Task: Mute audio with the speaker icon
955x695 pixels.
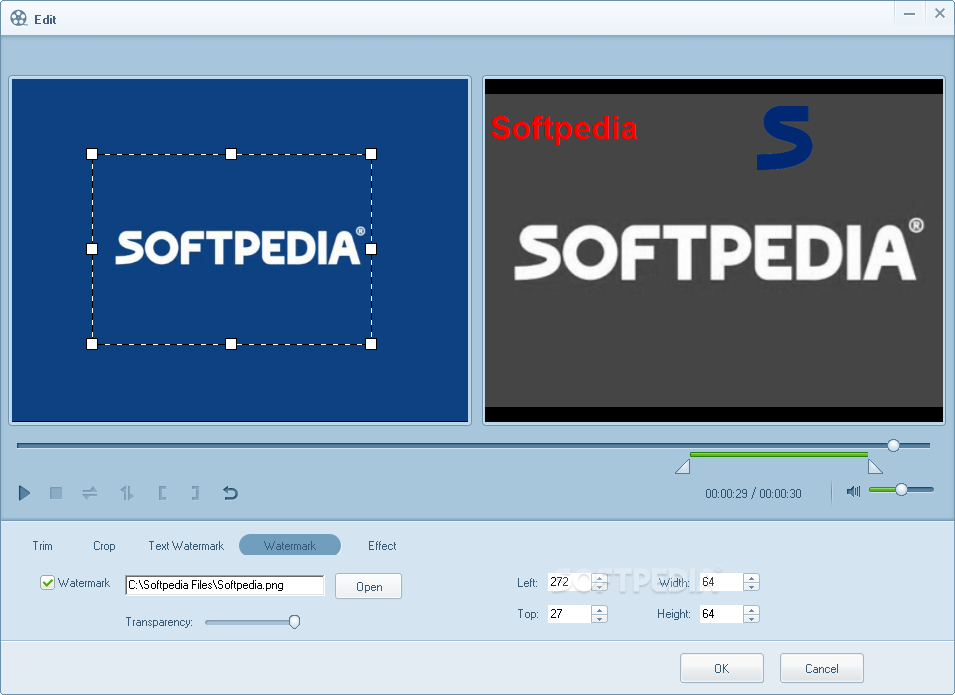Action: click(853, 491)
